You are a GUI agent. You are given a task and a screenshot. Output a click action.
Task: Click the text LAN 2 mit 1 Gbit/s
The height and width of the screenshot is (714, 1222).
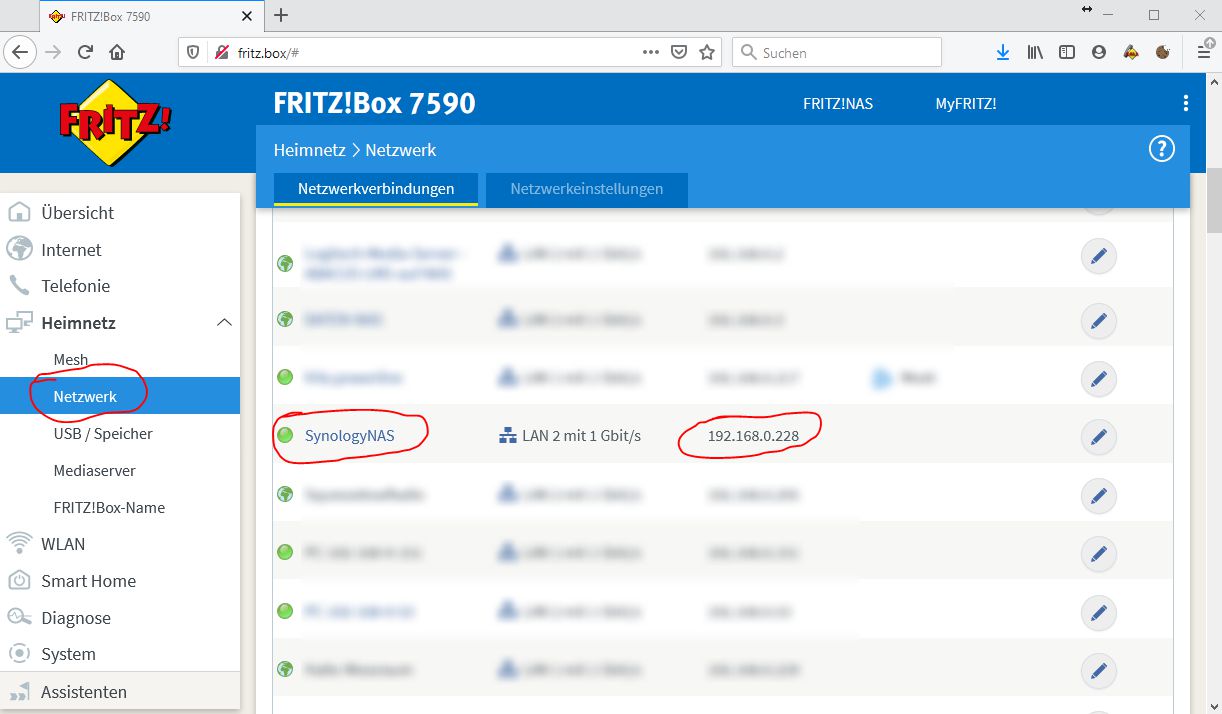(x=581, y=436)
